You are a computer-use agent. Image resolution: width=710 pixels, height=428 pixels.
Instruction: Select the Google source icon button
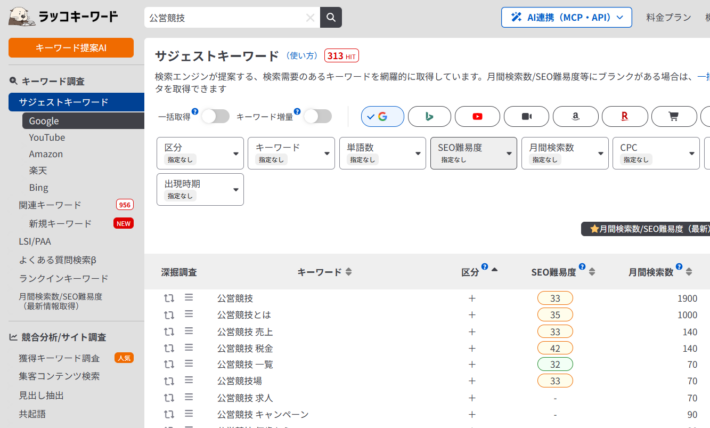pyautogui.click(x=383, y=116)
